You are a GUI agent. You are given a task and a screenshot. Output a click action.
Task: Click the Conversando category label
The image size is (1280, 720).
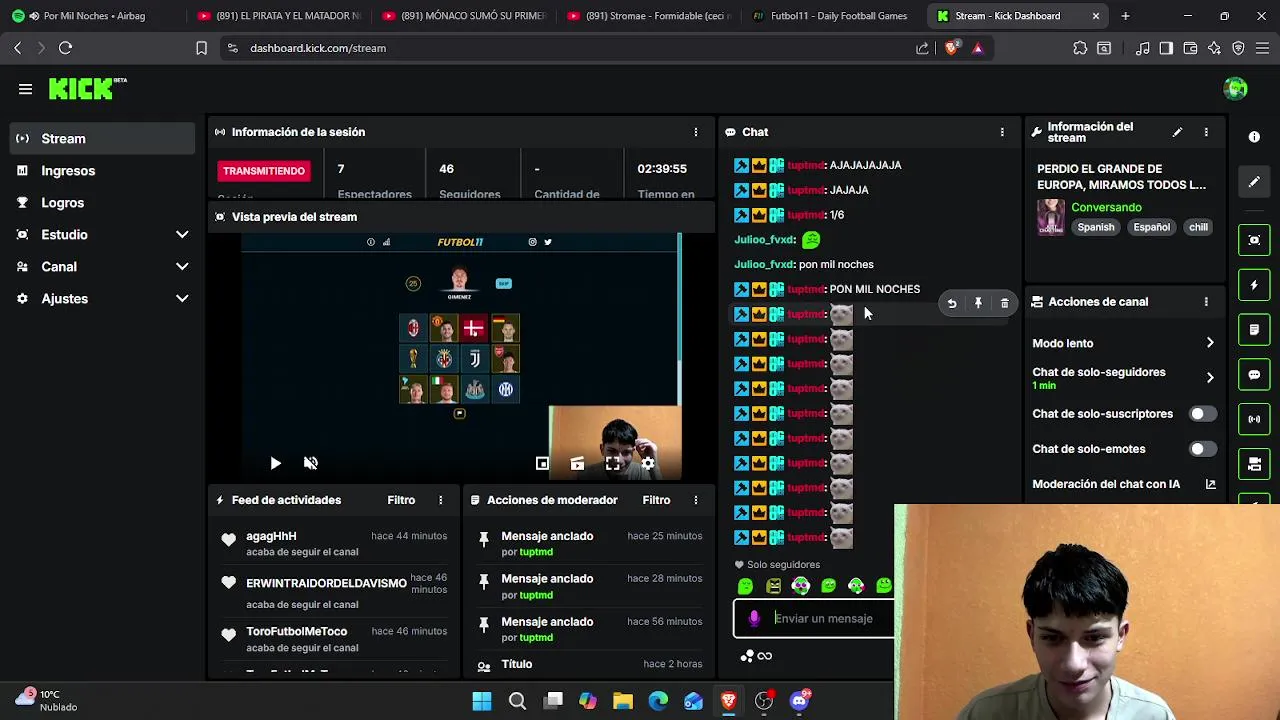click(1106, 207)
